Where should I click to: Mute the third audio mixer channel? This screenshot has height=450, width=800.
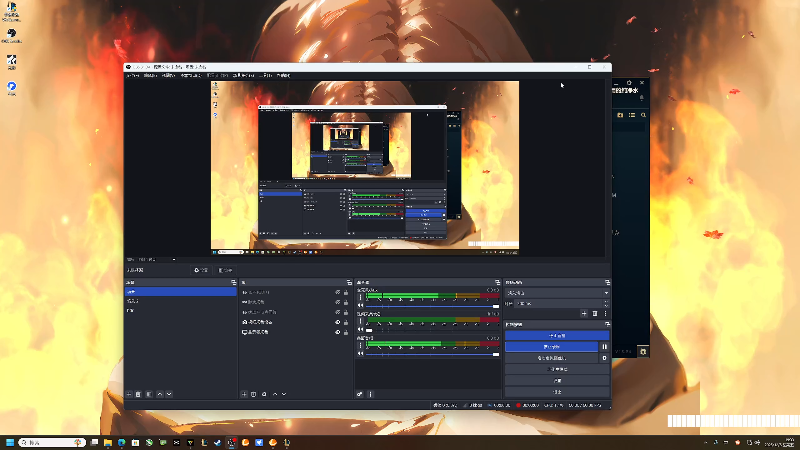click(360, 354)
